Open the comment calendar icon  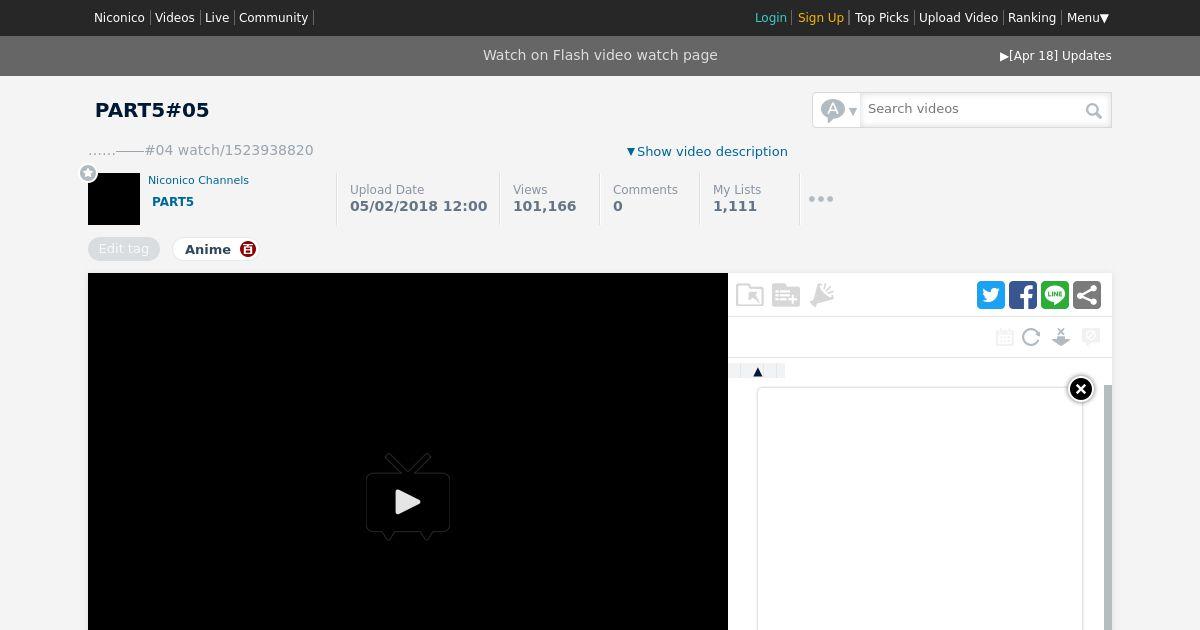tap(1005, 337)
